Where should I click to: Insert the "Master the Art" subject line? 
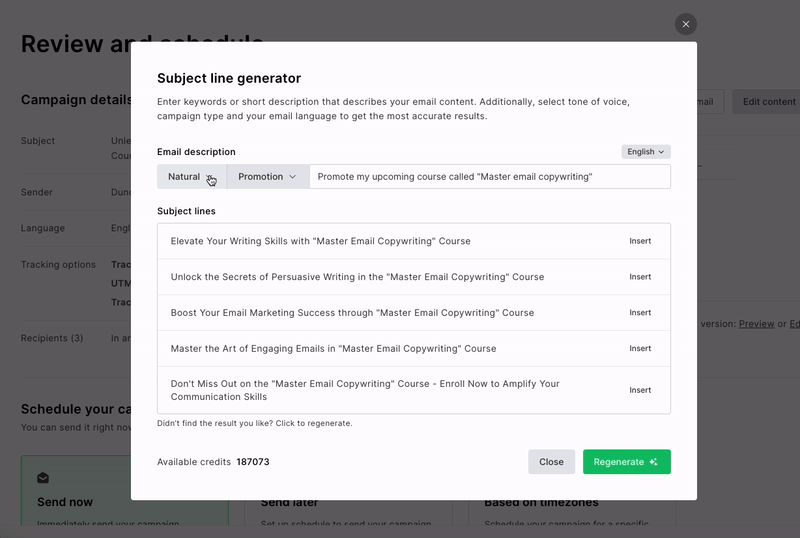[640, 348]
